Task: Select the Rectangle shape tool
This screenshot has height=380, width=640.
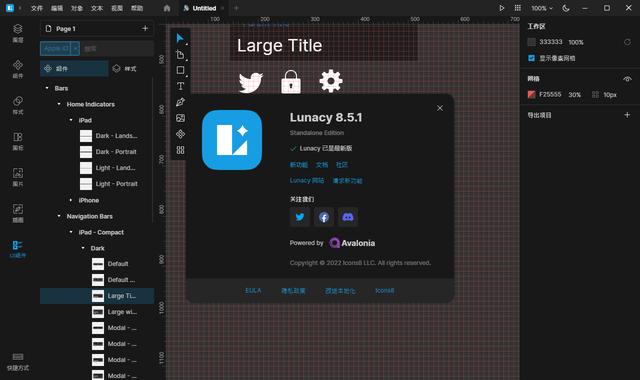Action: tap(180, 70)
